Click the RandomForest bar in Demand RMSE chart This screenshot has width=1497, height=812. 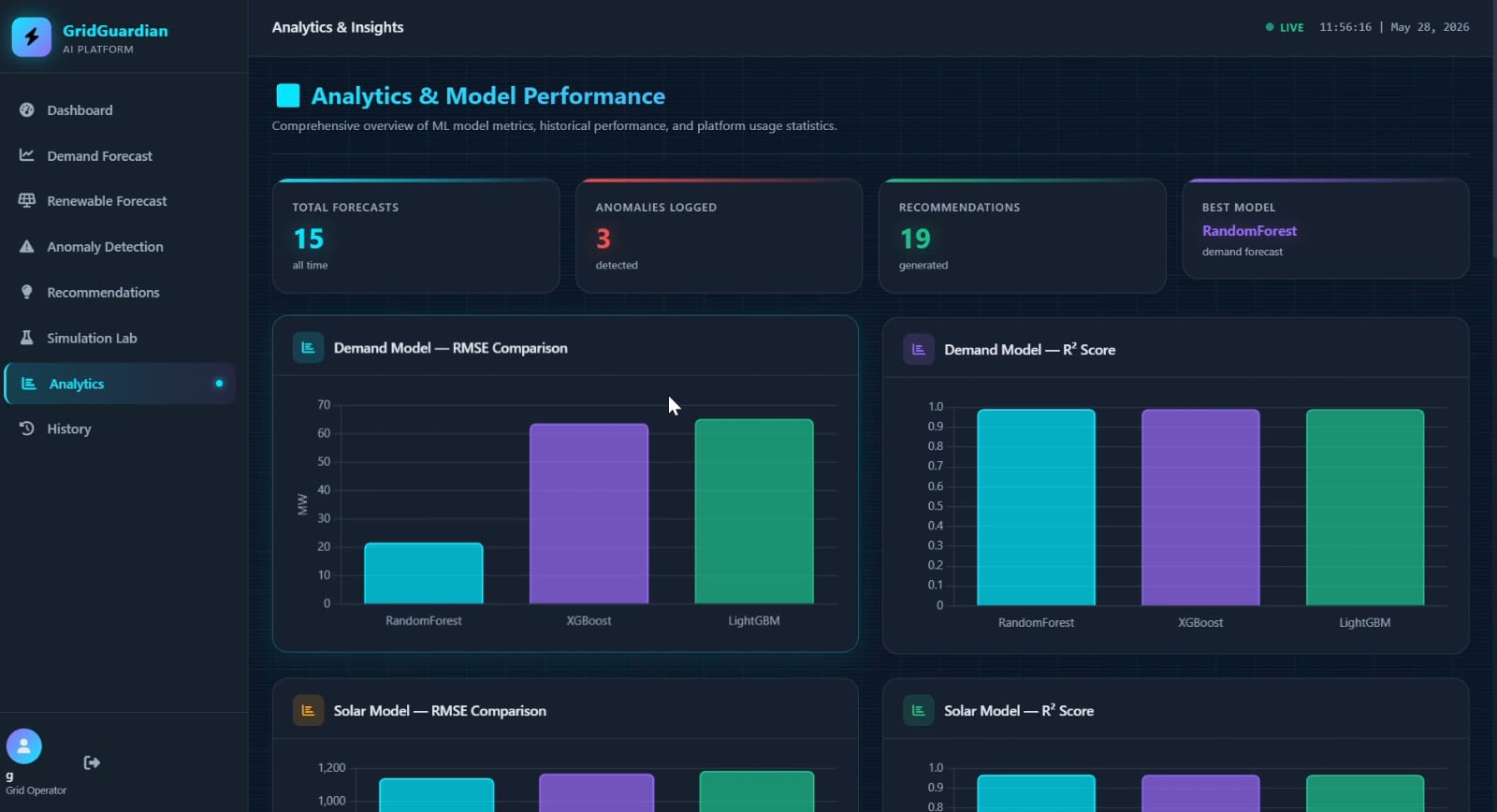(424, 573)
